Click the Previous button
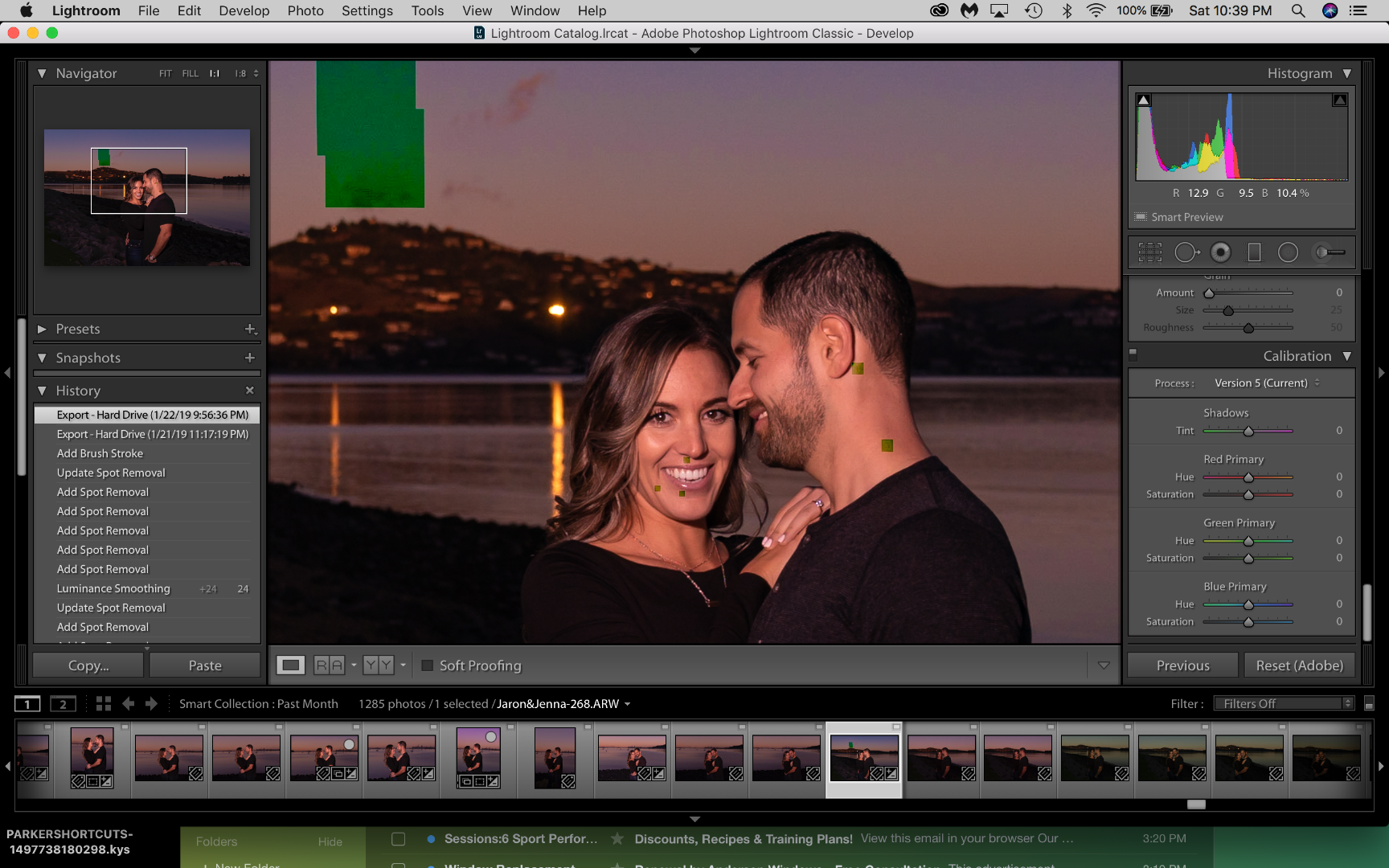The height and width of the screenshot is (868, 1389). tap(1182, 665)
